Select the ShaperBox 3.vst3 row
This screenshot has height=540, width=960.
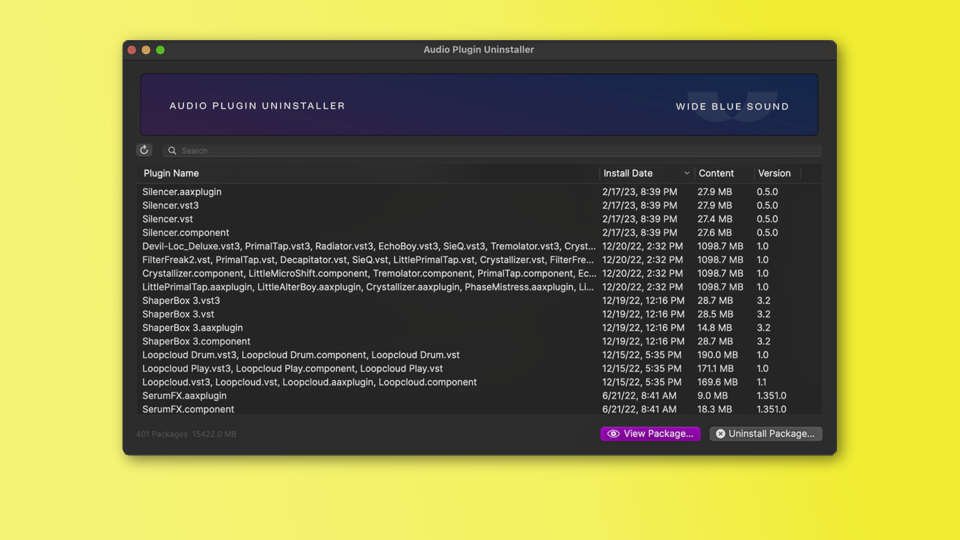[x=479, y=301]
